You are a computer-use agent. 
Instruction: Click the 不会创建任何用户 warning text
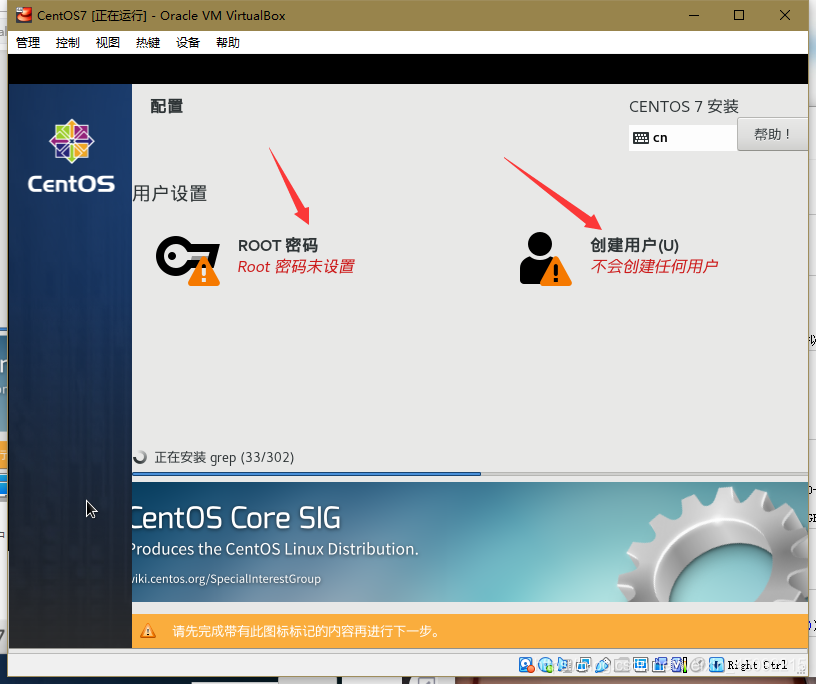(x=654, y=267)
